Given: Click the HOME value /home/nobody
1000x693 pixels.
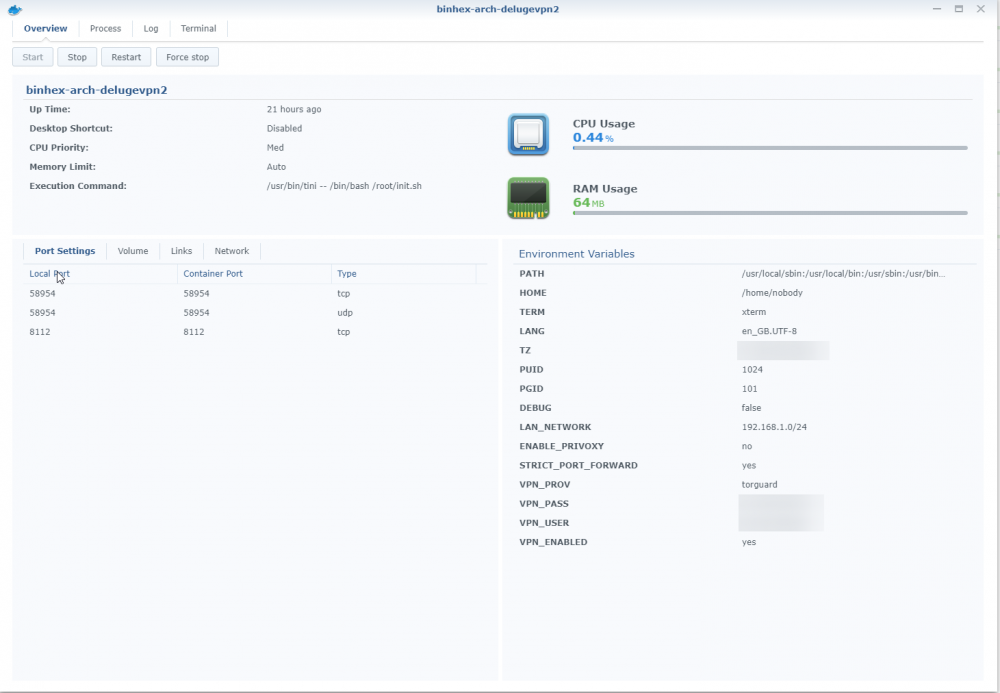Looking at the screenshot, I should click(x=772, y=293).
